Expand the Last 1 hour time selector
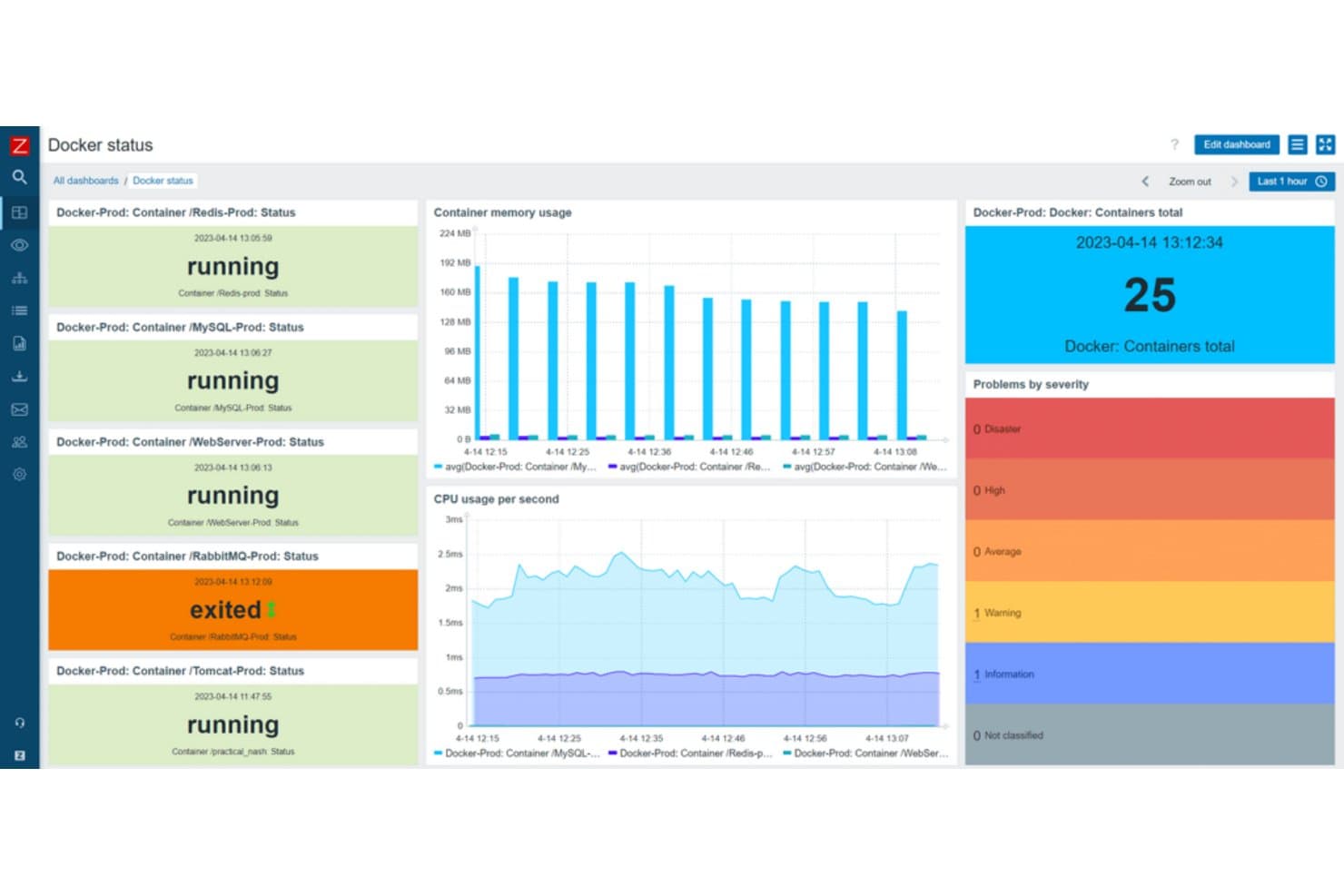The height and width of the screenshot is (896, 1344). point(1291,182)
